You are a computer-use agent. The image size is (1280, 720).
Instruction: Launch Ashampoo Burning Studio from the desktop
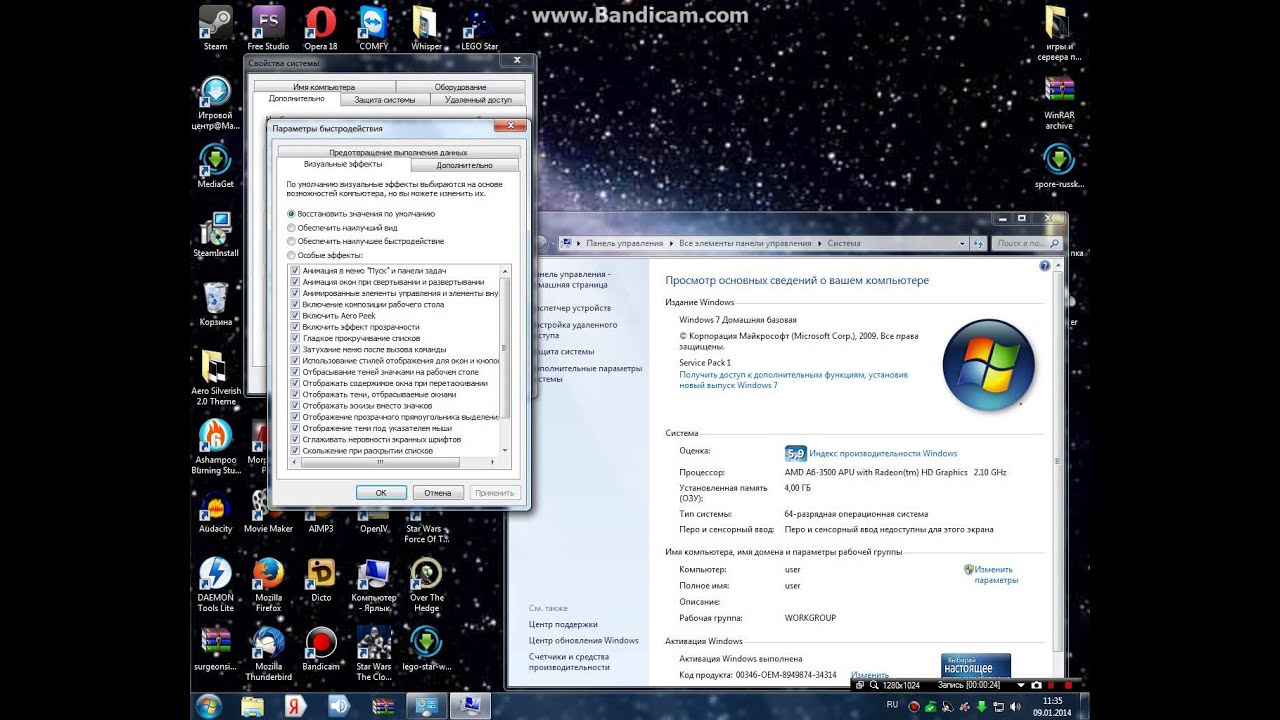[x=215, y=444]
